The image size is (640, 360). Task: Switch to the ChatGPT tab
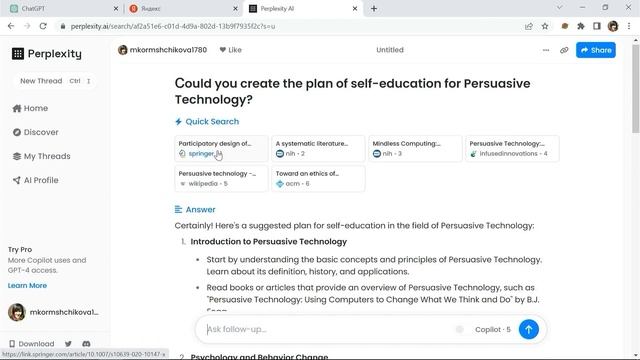click(x=63, y=9)
